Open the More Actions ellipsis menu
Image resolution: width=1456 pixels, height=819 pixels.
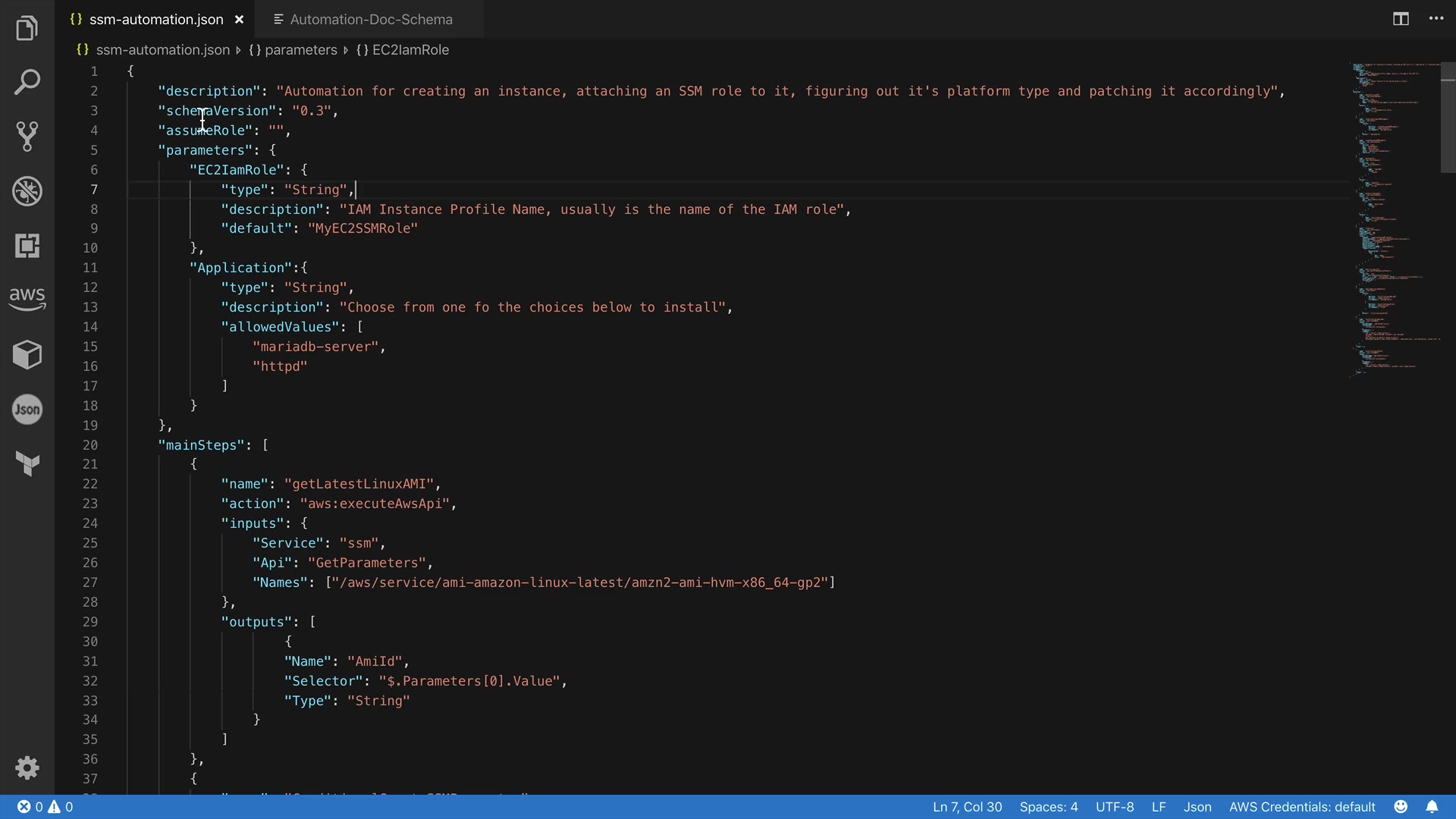pos(1436,19)
